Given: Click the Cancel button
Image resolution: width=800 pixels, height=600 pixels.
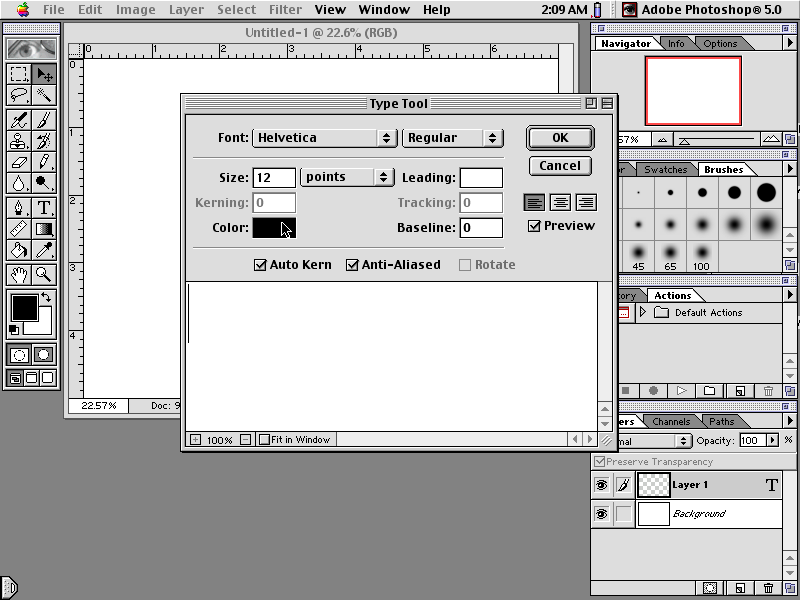Looking at the screenshot, I should pyautogui.click(x=560, y=166).
